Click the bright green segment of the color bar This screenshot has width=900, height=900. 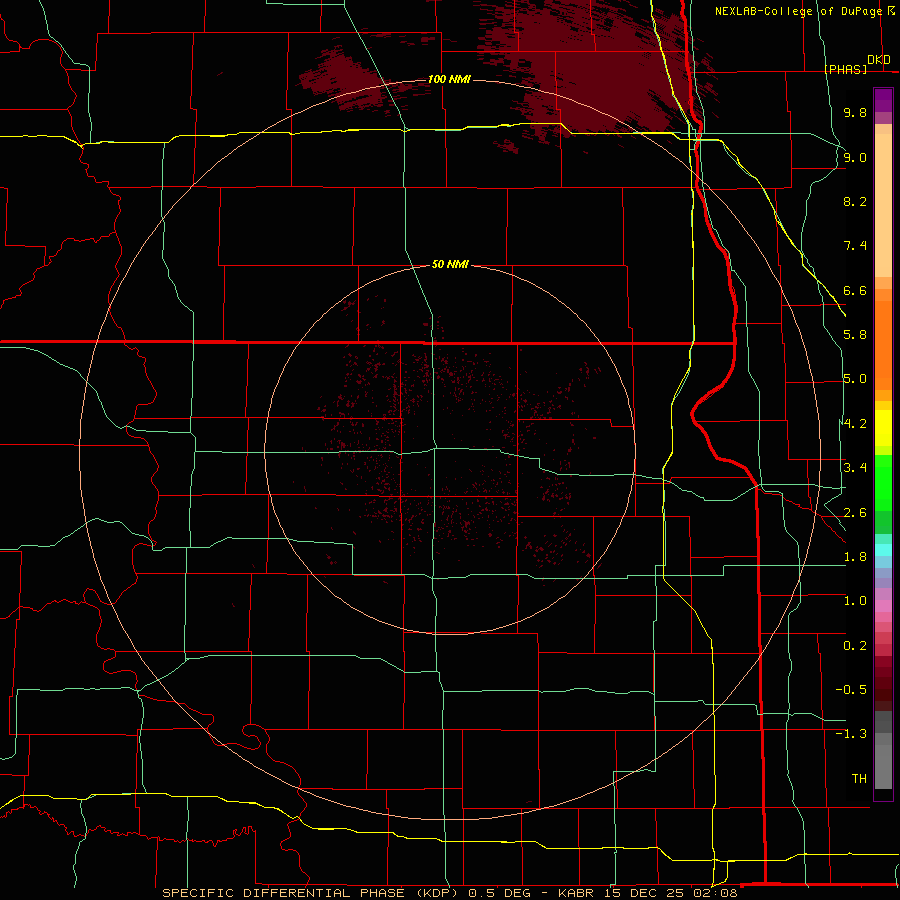pos(883,484)
